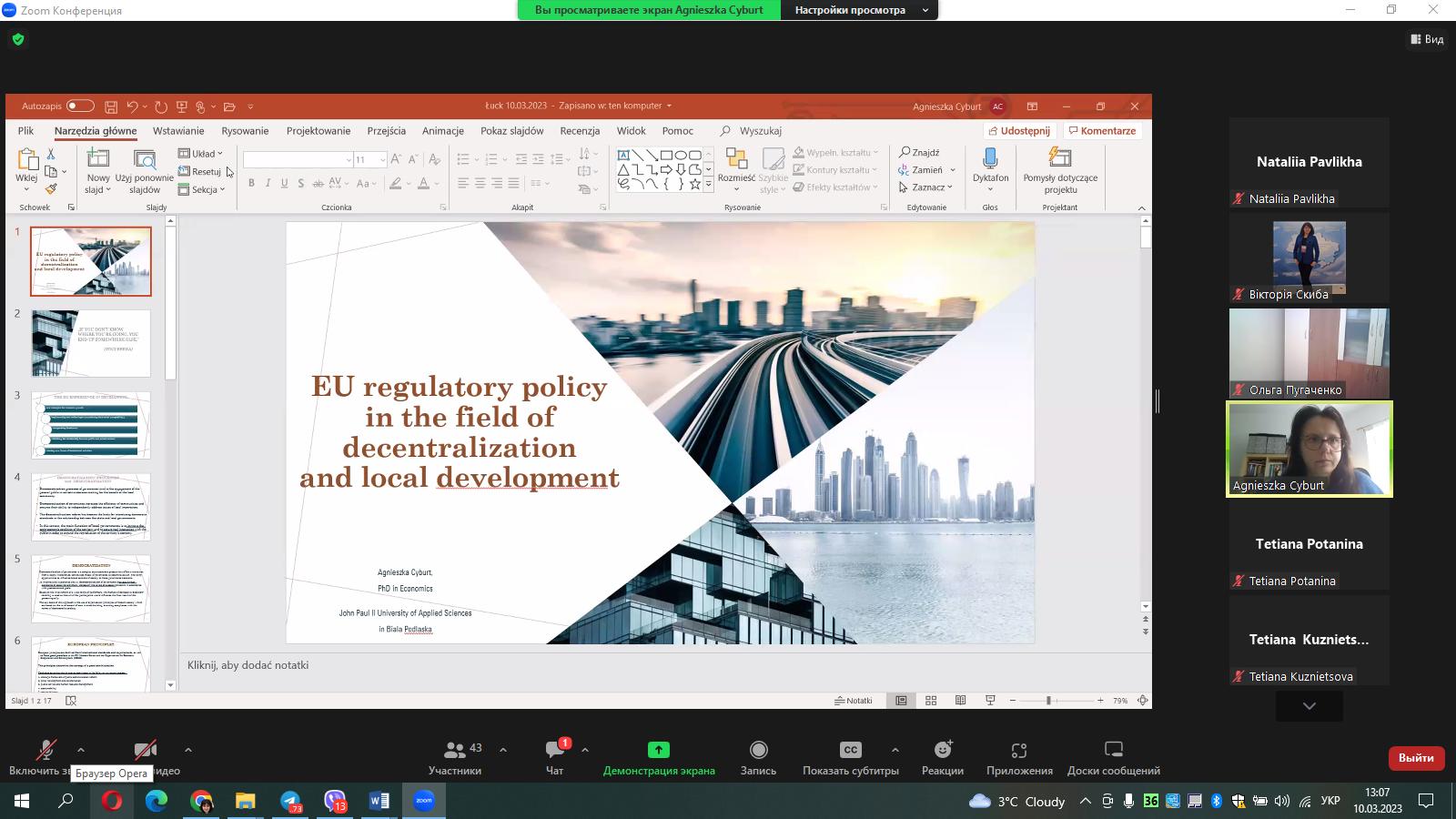The image size is (1456, 819).
Task: Unmute the microphone in Zoom toolbar
Action: (x=45, y=751)
